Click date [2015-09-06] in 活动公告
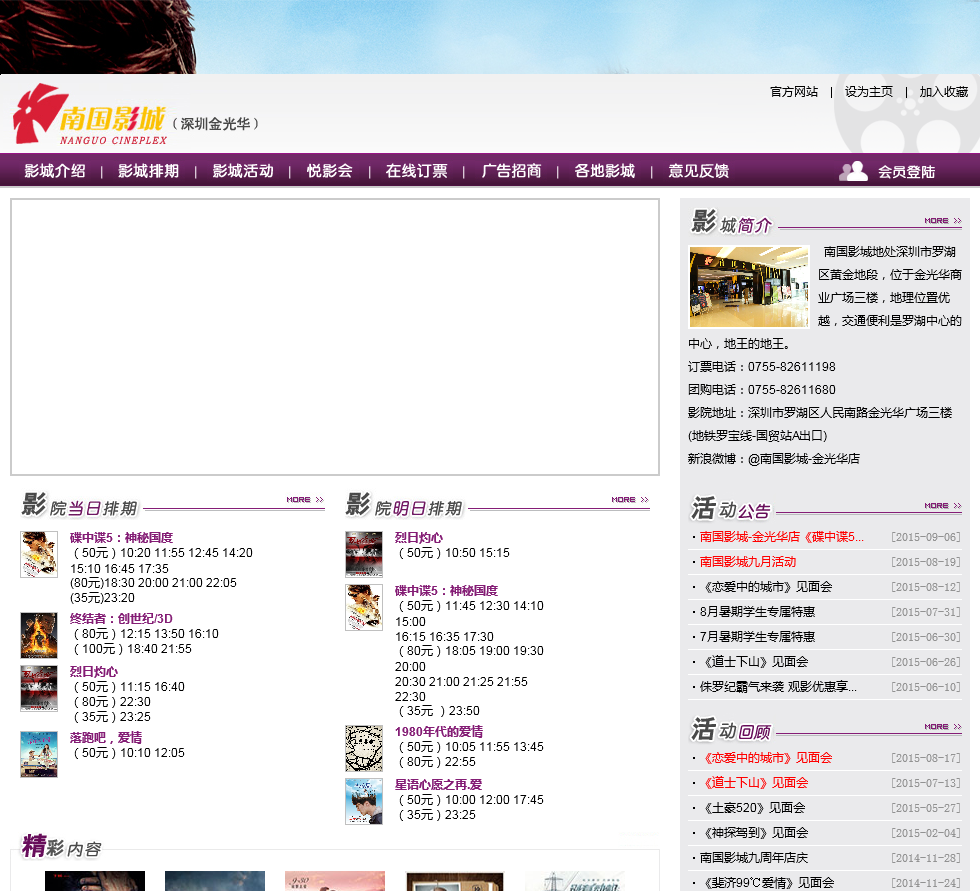The image size is (980, 891). coord(926,537)
